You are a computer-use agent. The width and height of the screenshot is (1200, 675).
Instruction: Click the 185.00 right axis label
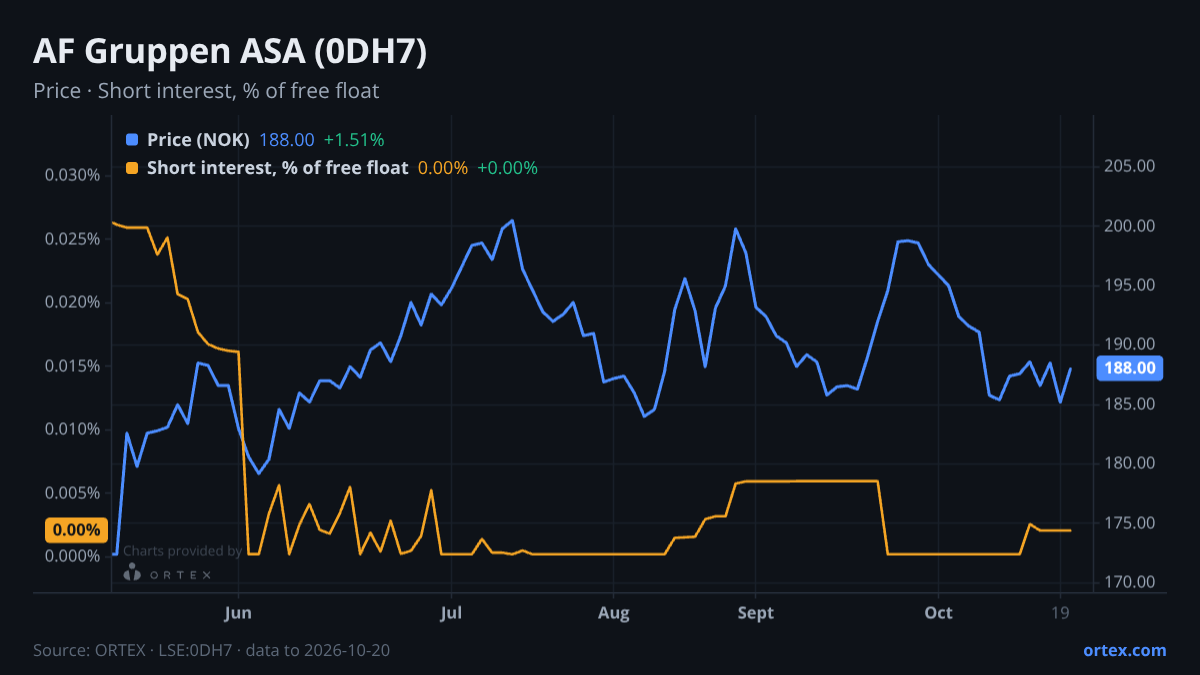coord(1131,404)
